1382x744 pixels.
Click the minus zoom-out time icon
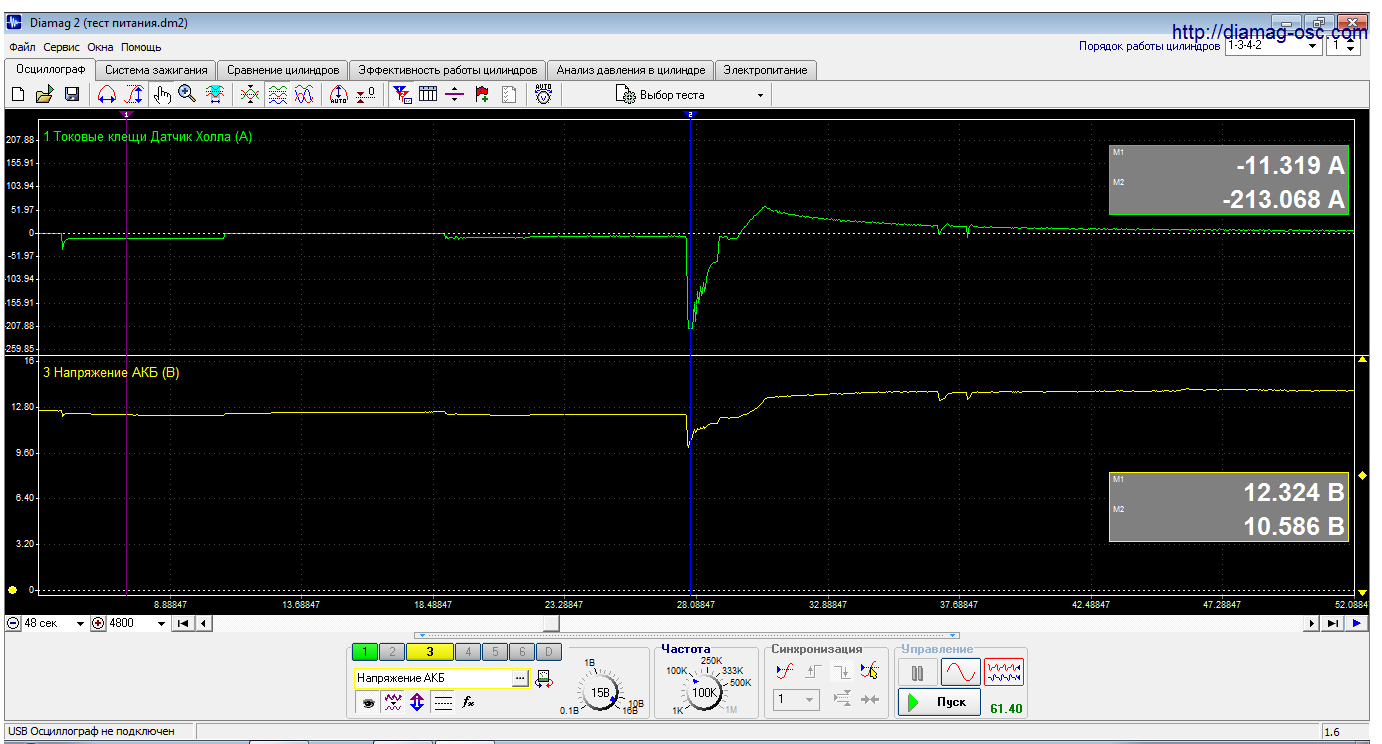pos(13,623)
